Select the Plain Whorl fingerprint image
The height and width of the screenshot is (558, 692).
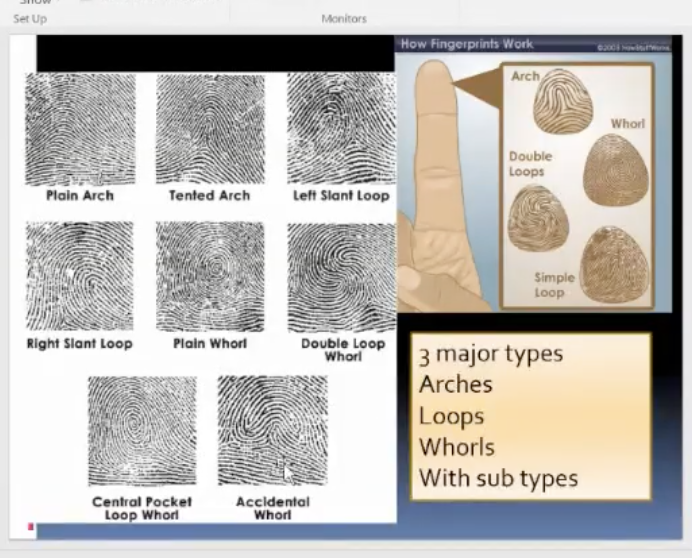tap(211, 277)
